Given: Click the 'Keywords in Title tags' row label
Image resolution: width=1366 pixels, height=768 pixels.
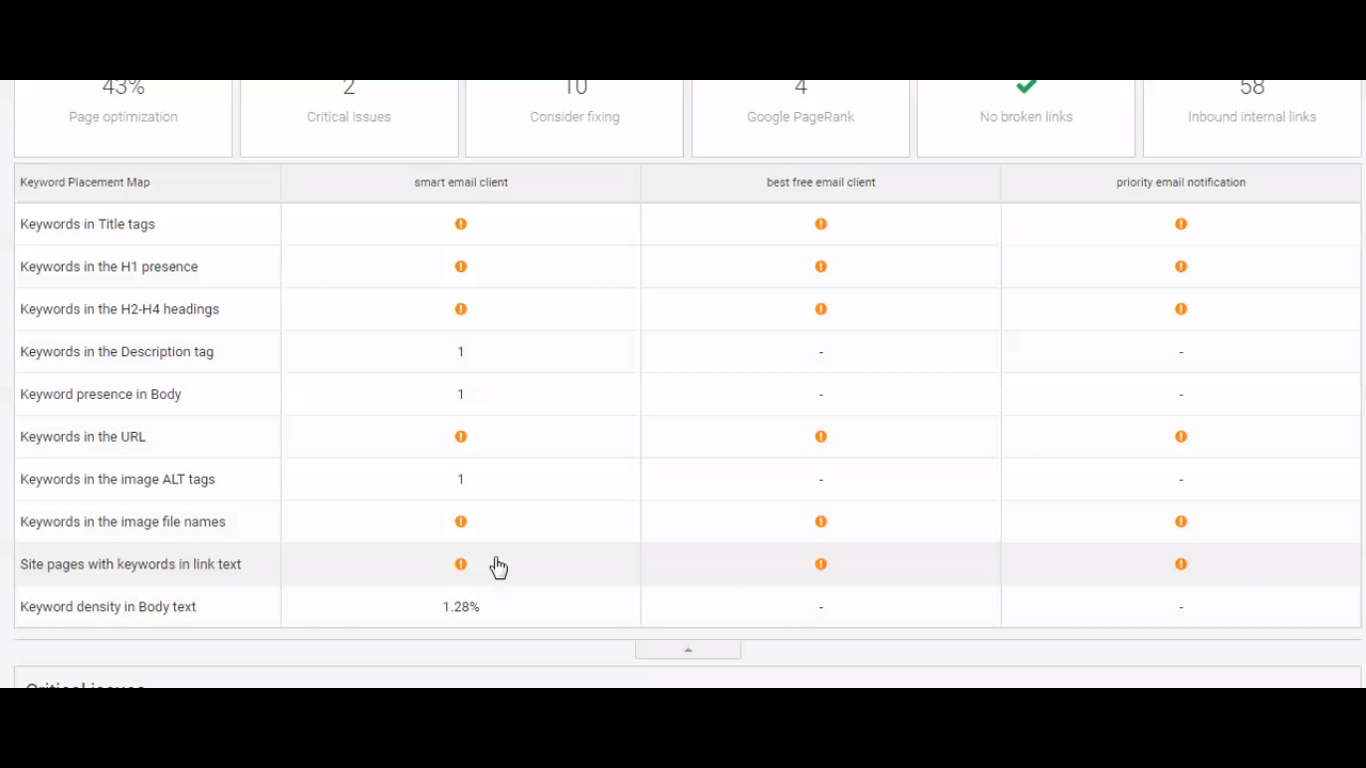Looking at the screenshot, I should [x=88, y=224].
